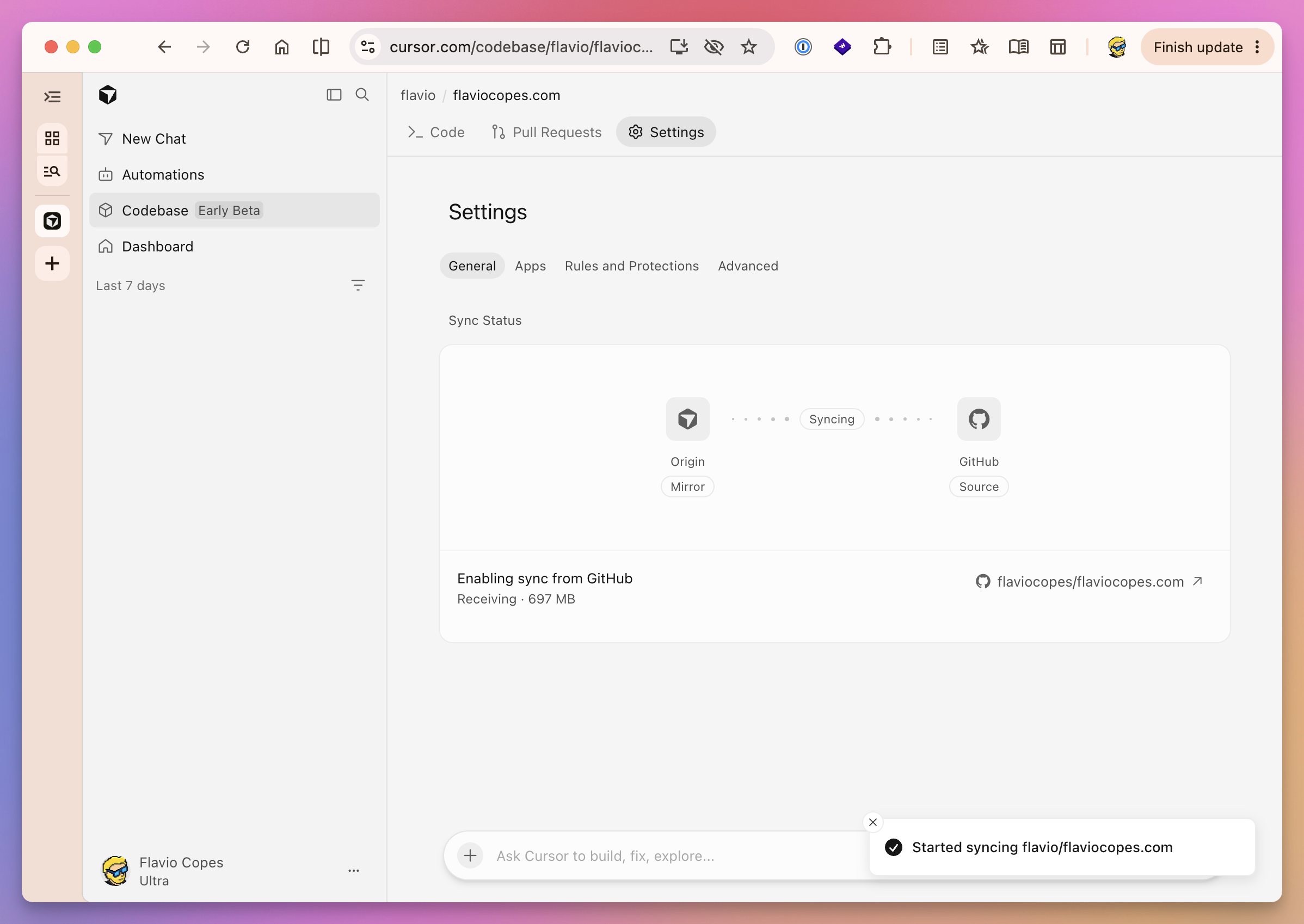Click the layout panel toolbar icon
The height and width of the screenshot is (924, 1304).
(1057, 47)
